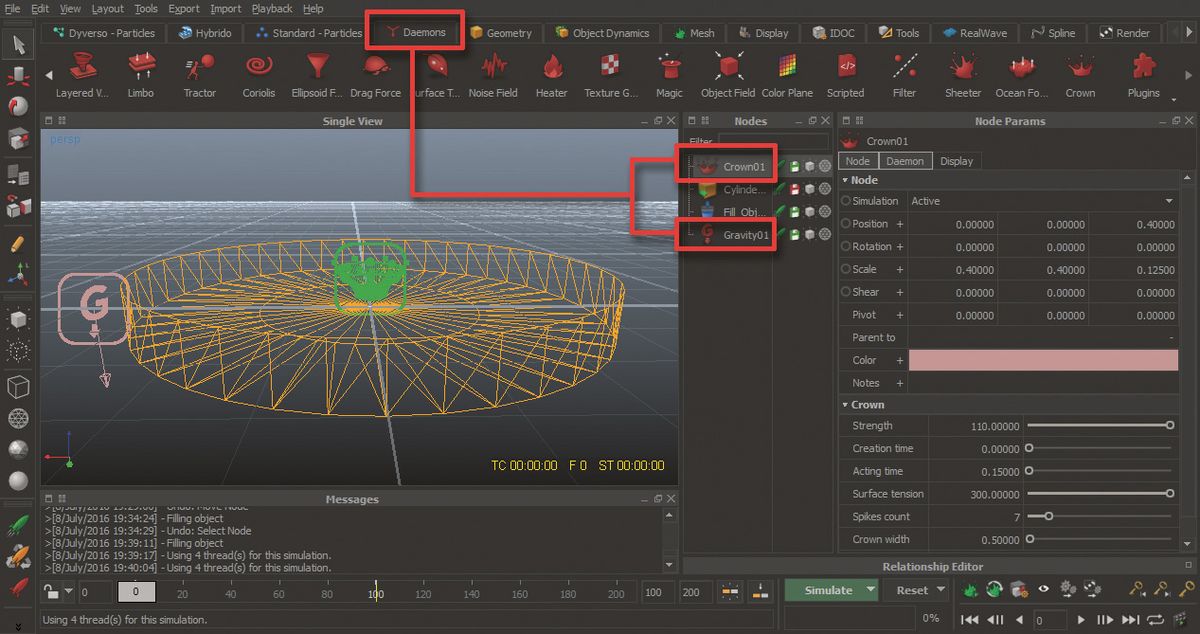Toggle the eye icon in the bottom toolbar
Image resolution: width=1200 pixels, height=634 pixels.
pyautogui.click(x=1043, y=589)
